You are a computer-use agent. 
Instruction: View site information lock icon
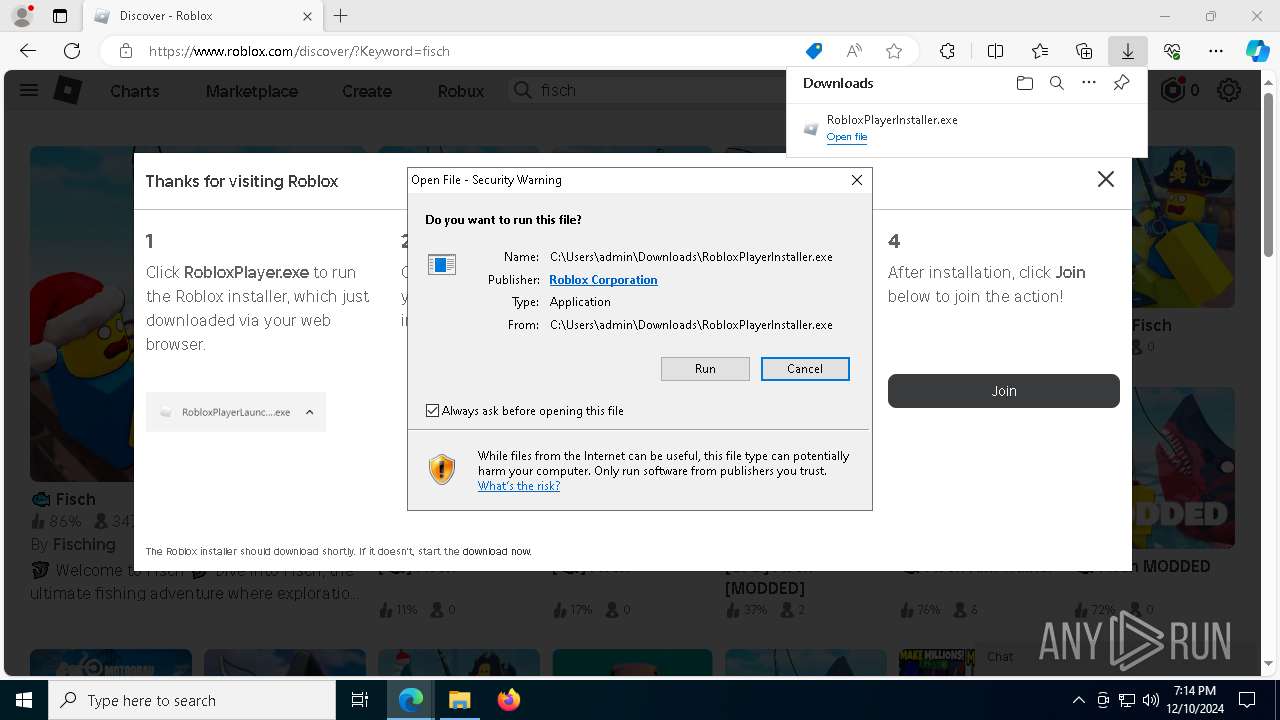(125, 51)
